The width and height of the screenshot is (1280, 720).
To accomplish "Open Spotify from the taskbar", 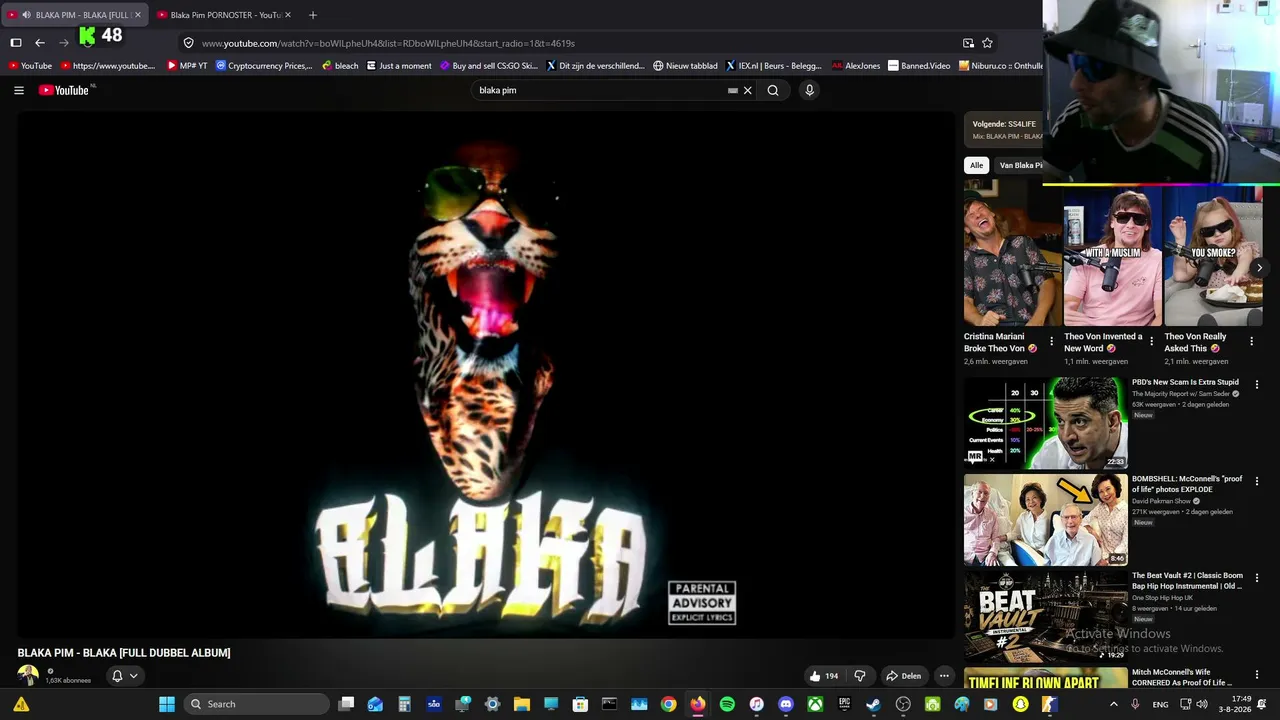I will (x=727, y=704).
